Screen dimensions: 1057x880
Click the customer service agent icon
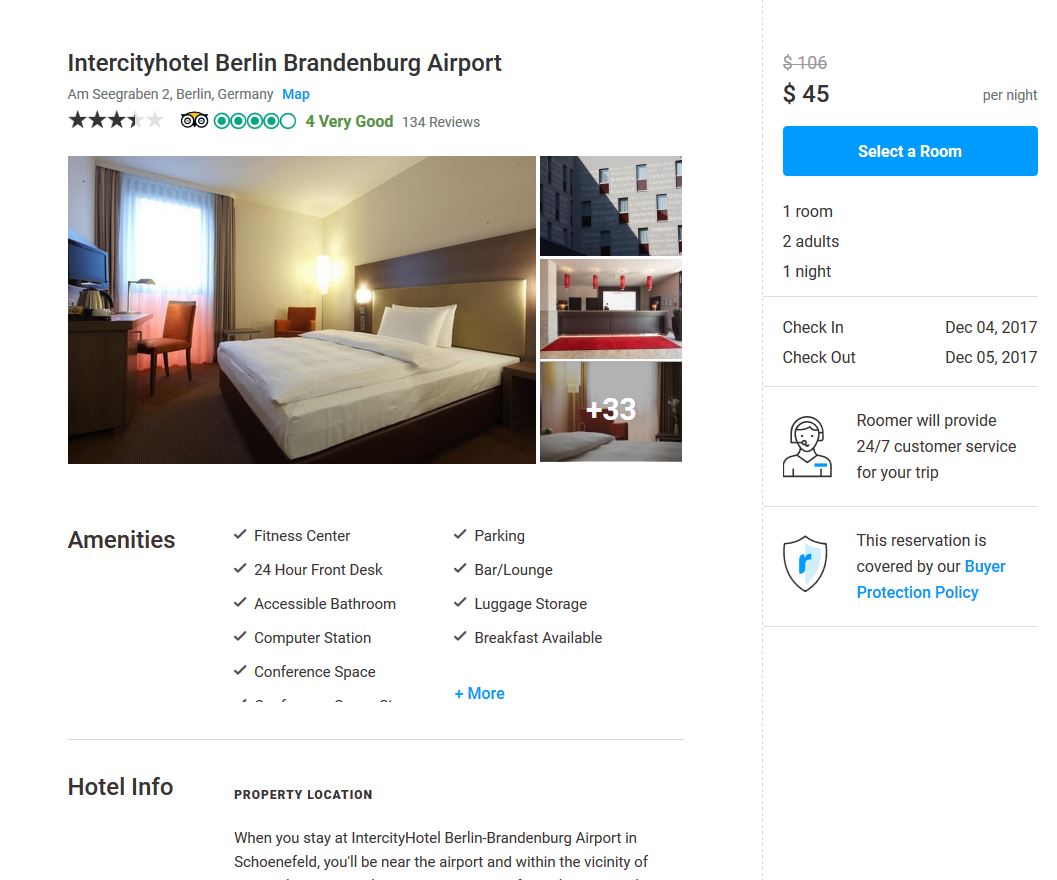coord(807,446)
